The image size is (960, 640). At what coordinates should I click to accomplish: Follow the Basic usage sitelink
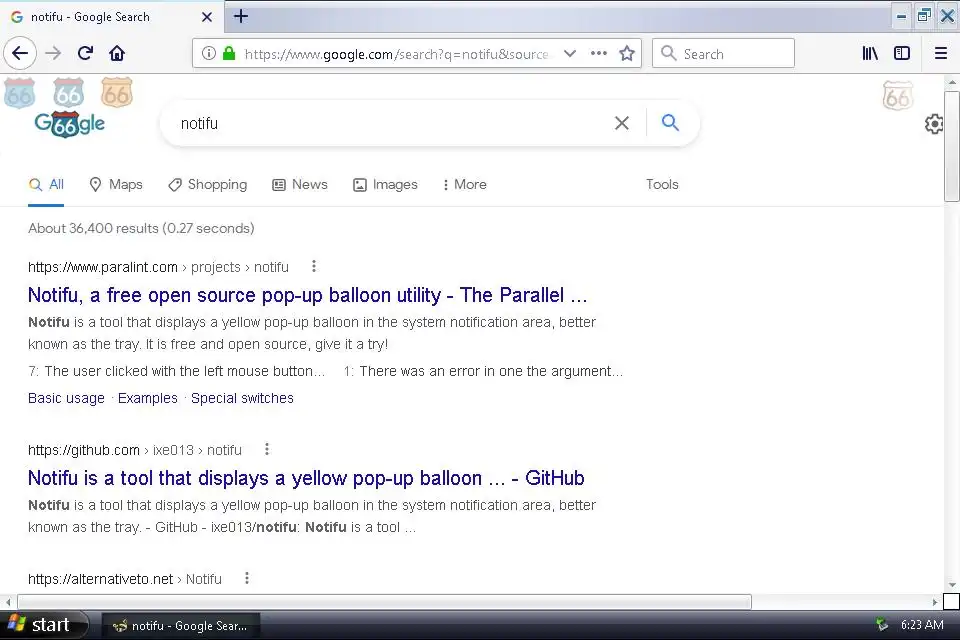[66, 398]
